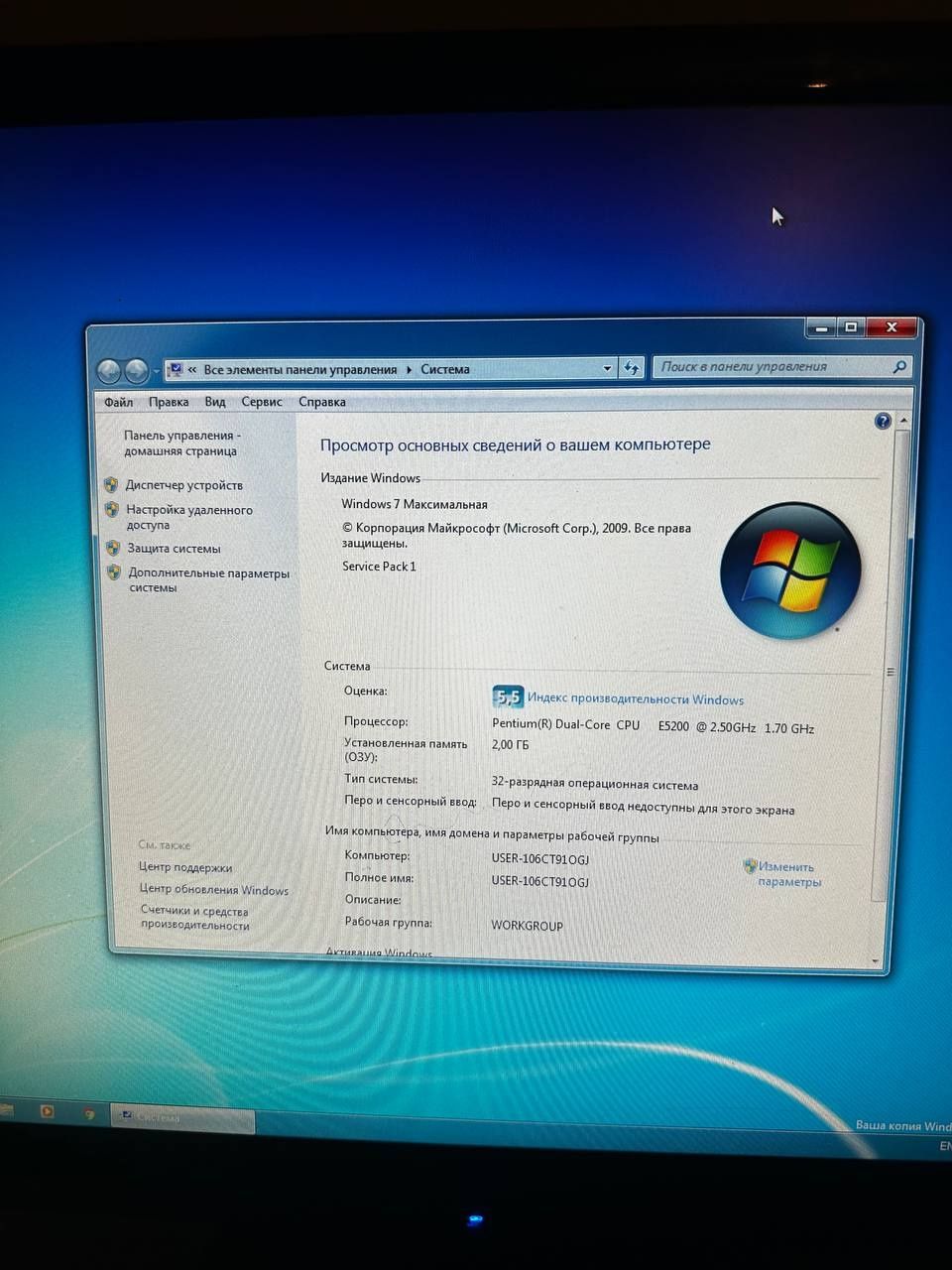The width and height of the screenshot is (952, 1270).
Task: Click the Система breadcrumb segment
Action: [445, 369]
